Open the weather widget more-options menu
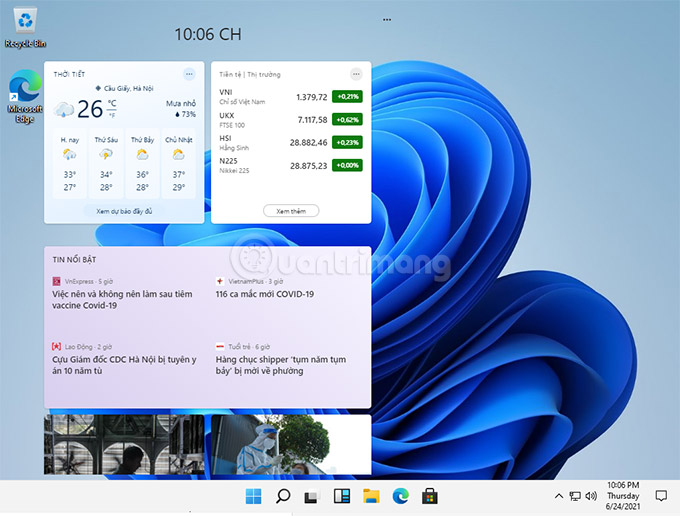The width and height of the screenshot is (680, 516). click(189, 74)
